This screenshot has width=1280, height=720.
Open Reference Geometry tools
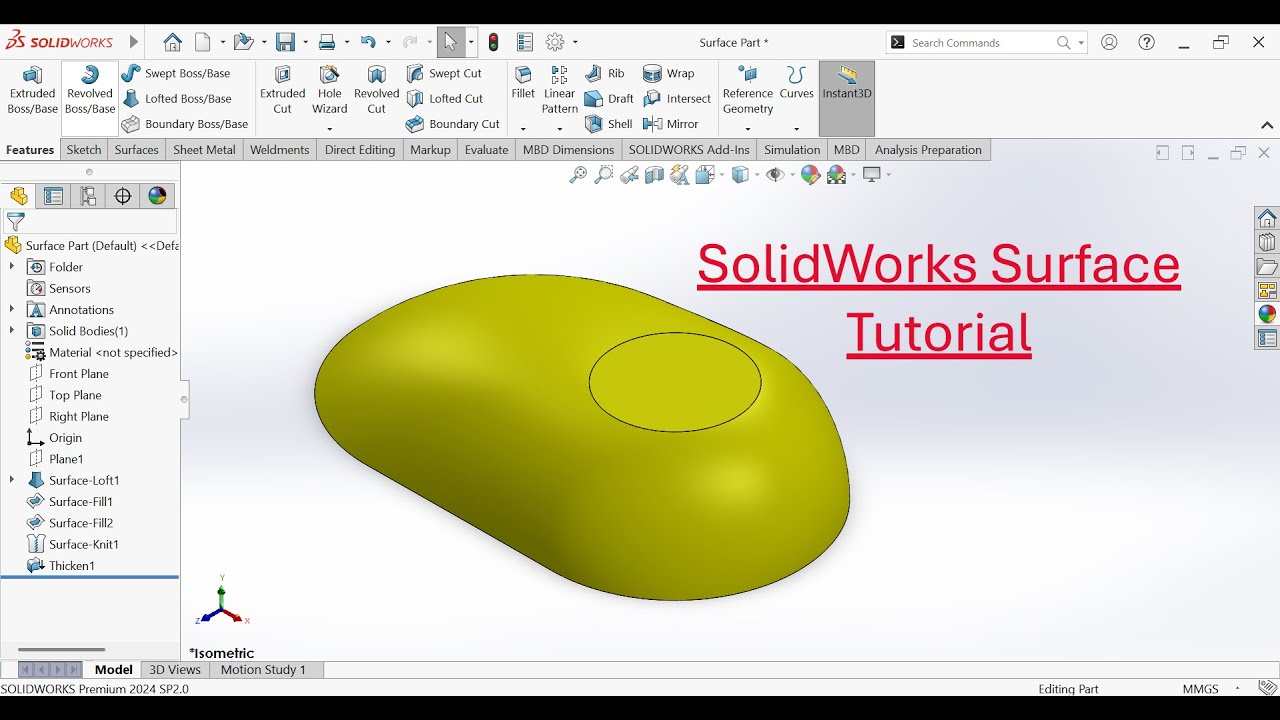tap(748, 92)
